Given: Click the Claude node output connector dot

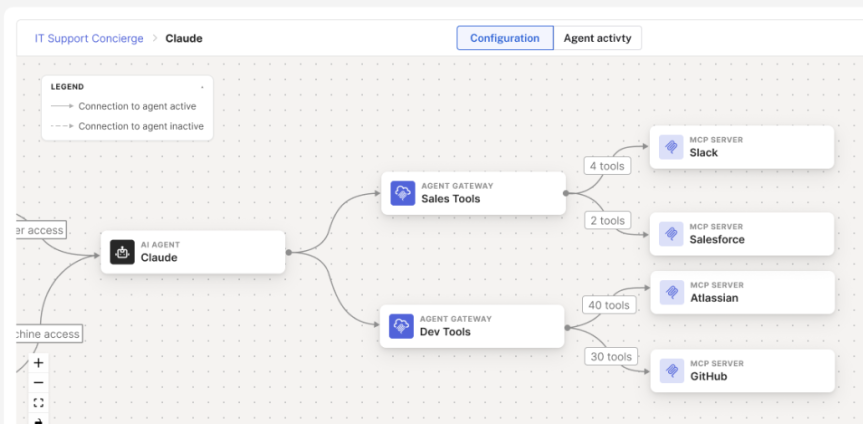Looking at the screenshot, I should point(288,252).
